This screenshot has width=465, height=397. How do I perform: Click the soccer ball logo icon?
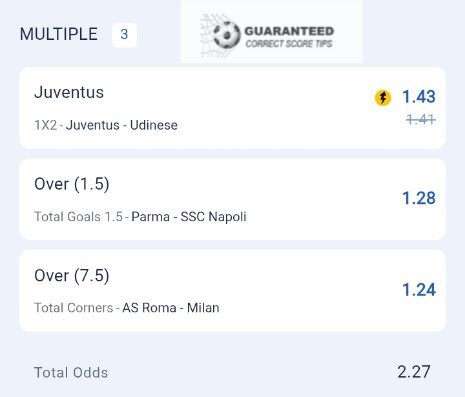[227, 35]
